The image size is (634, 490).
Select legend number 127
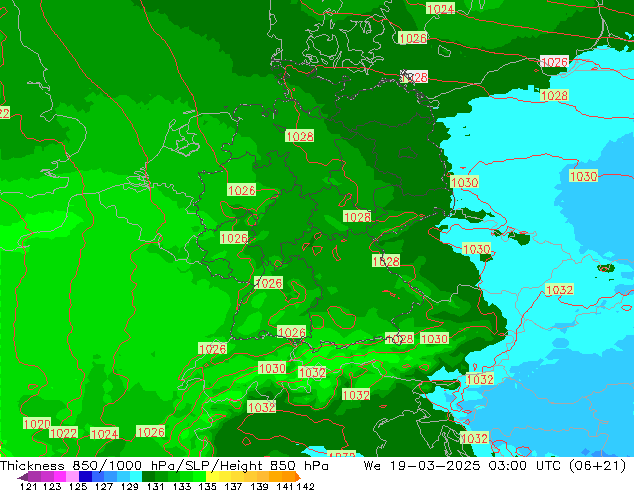click(x=104, y=486)
